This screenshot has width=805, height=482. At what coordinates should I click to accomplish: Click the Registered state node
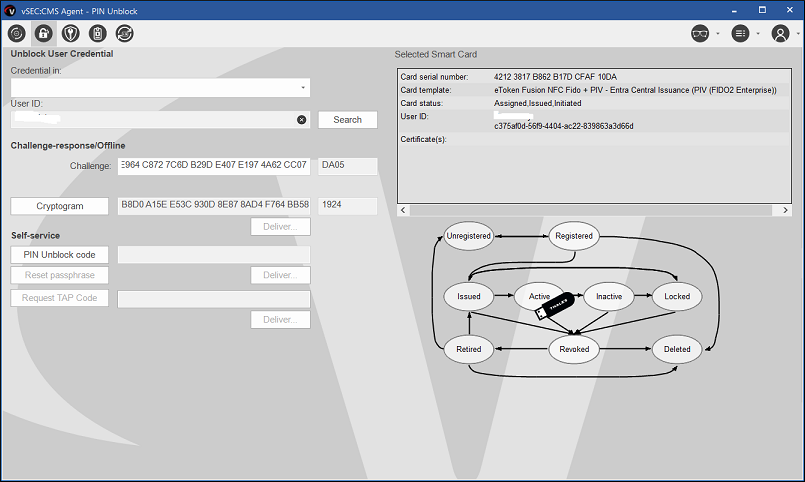pos(574,236)
